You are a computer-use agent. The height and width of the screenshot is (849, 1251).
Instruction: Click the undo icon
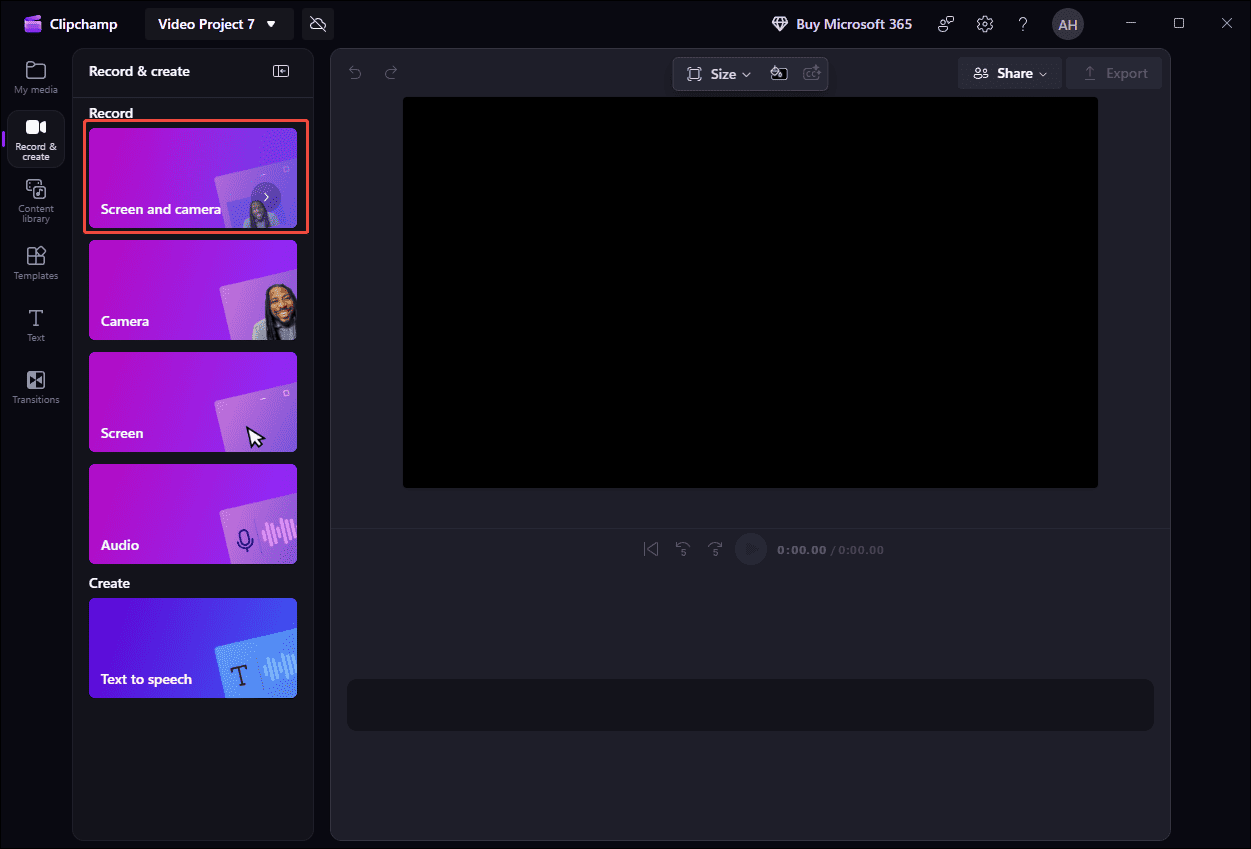click(x=355, y=72)
